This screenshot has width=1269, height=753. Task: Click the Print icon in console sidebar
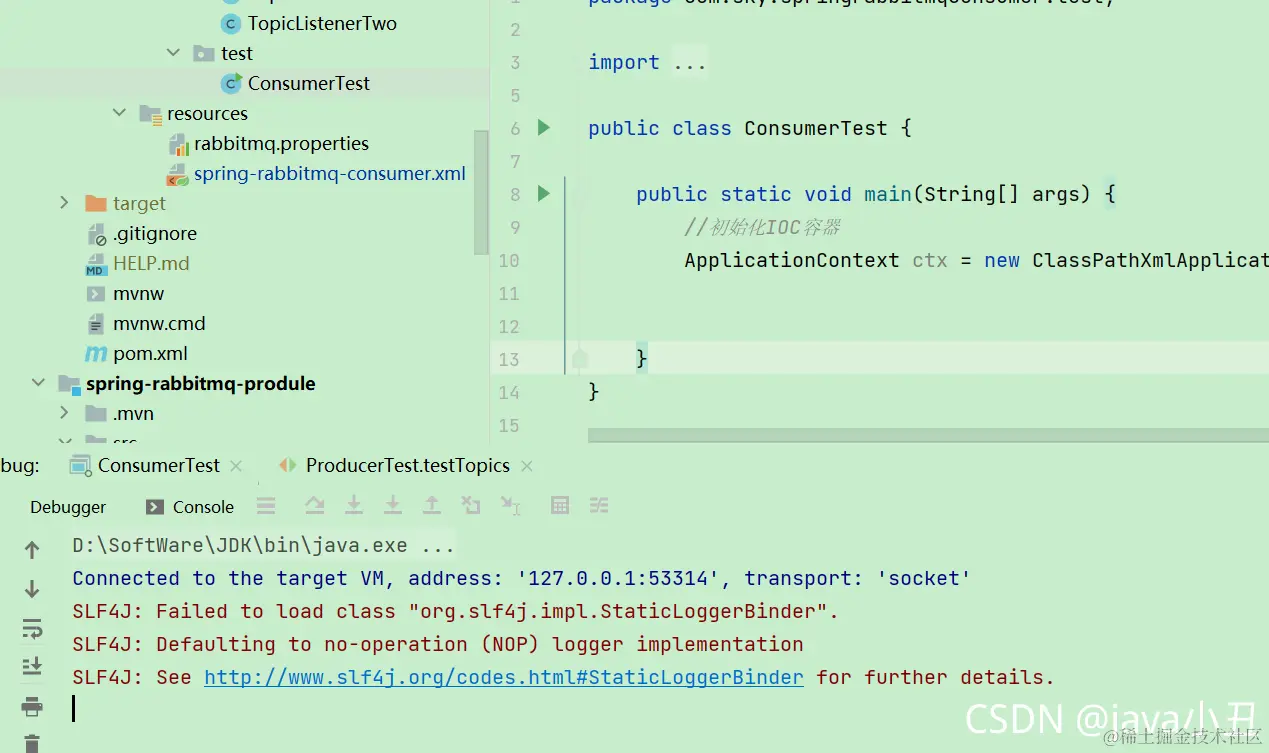click(32, 707)
